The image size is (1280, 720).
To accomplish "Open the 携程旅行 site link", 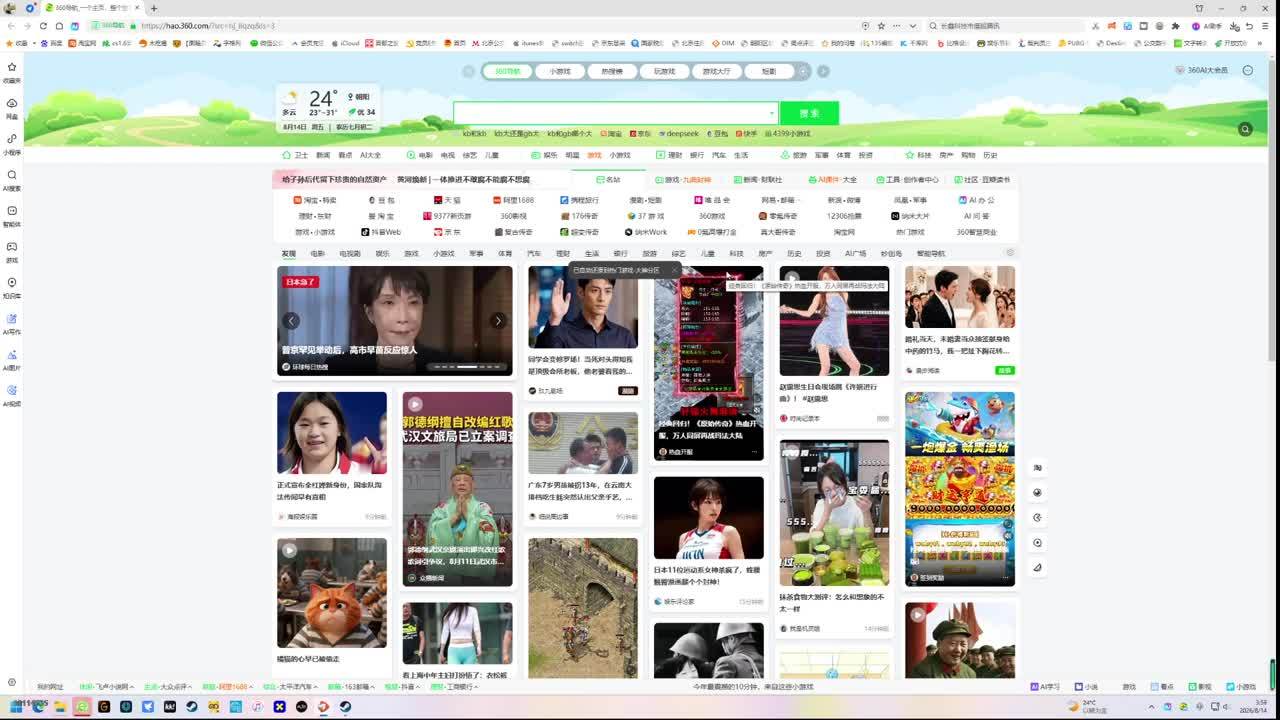I will (579, 200).
